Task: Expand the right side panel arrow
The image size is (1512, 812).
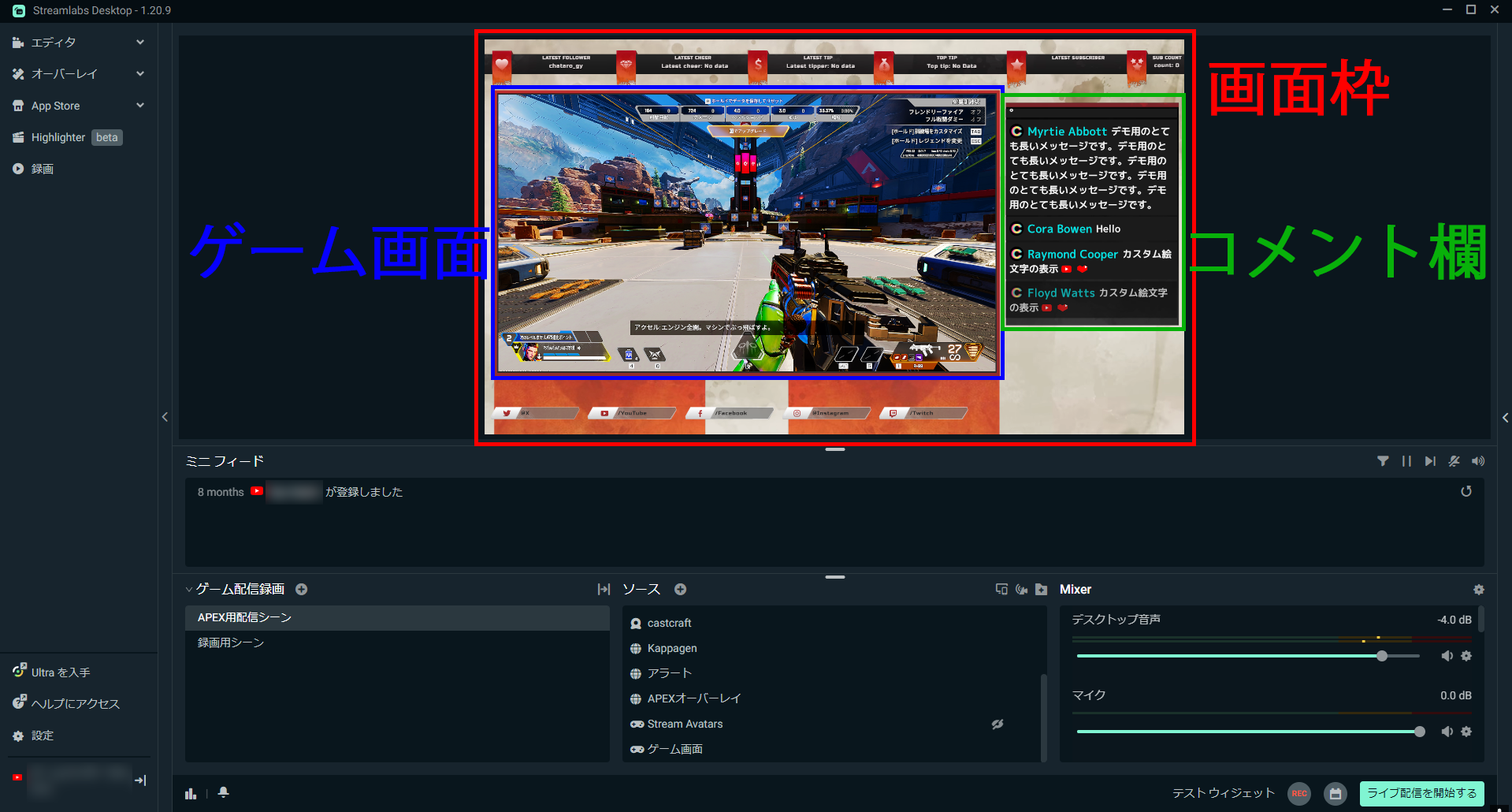Action: click(1505, 418)
